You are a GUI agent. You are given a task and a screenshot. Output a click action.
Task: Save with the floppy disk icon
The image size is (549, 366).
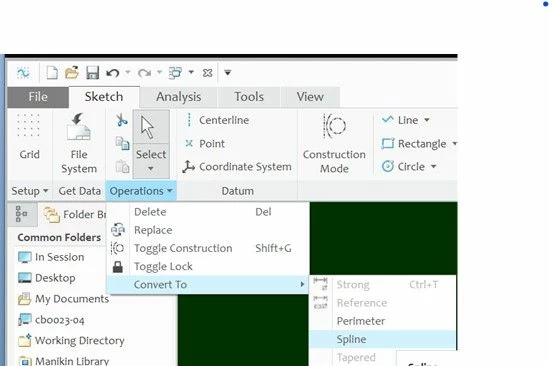click(x=92, y=73)
